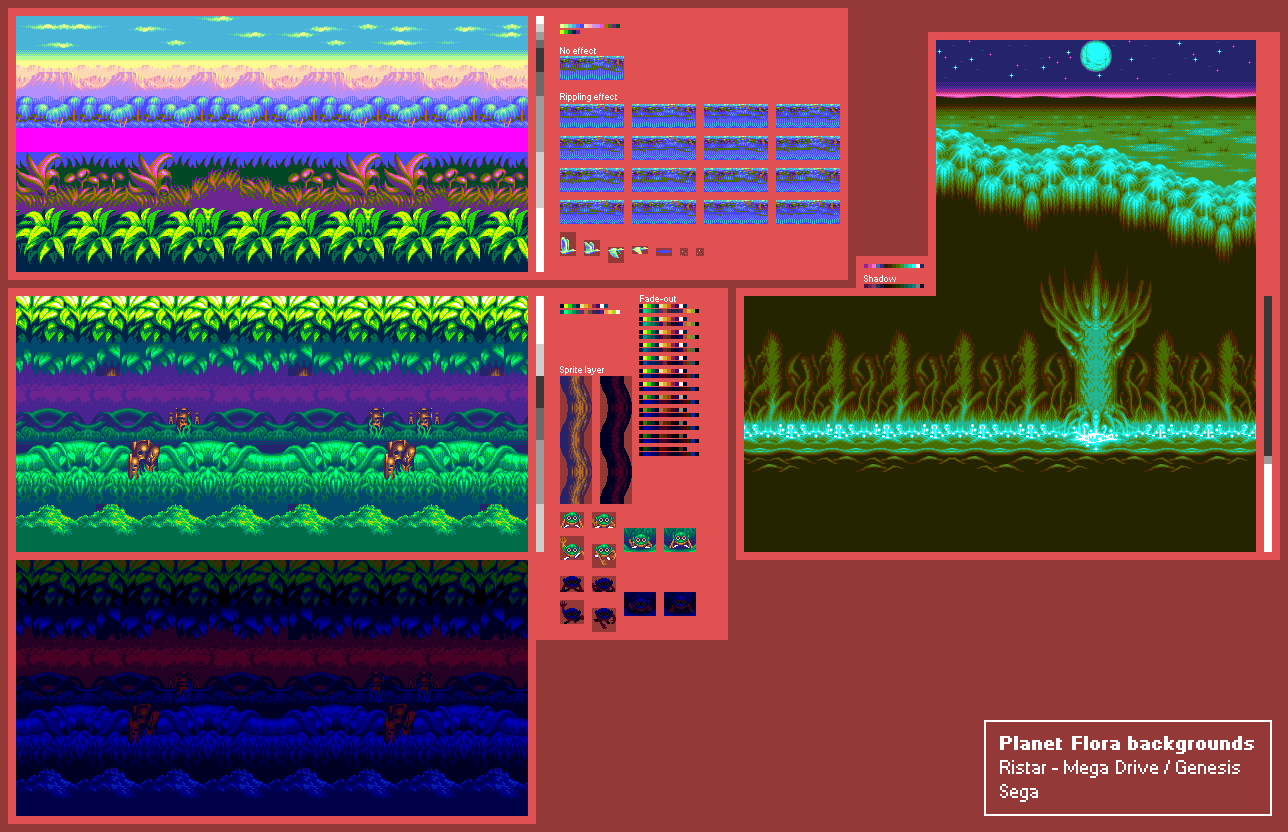Select the green creature sprite with raised orange claw
Viewport: 1288px width, 832px height.
coord(572,548)
